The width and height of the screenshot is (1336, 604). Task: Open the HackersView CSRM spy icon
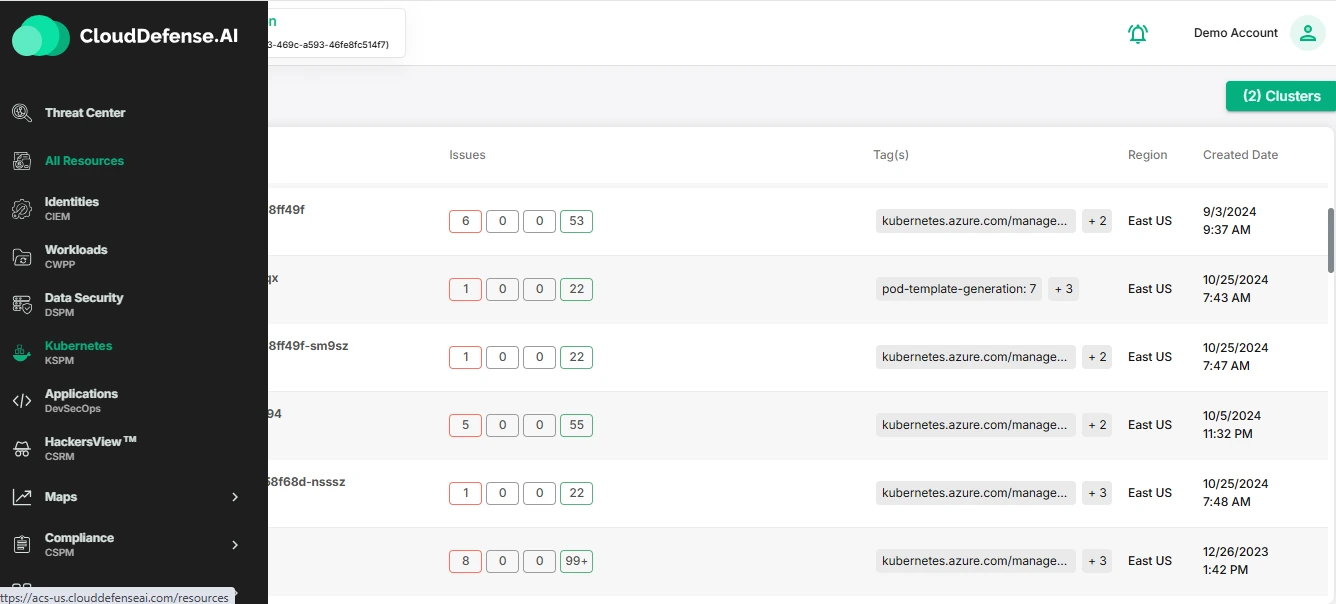point(22,449)
